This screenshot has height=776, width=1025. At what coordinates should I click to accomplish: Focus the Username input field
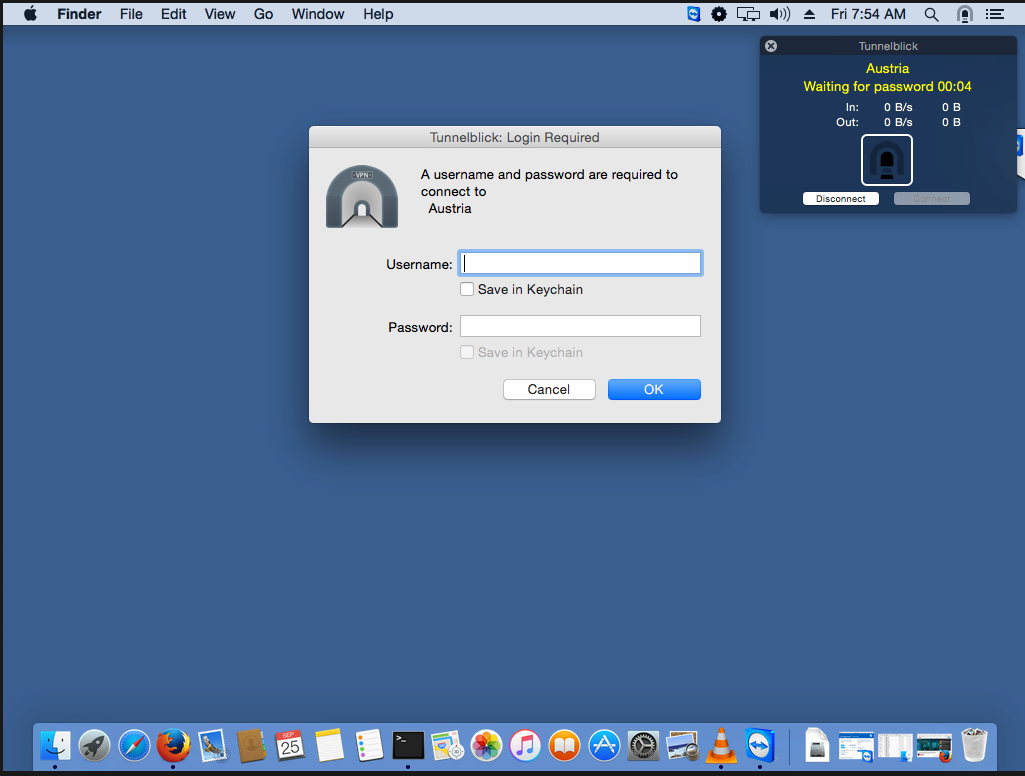[580, 263]
